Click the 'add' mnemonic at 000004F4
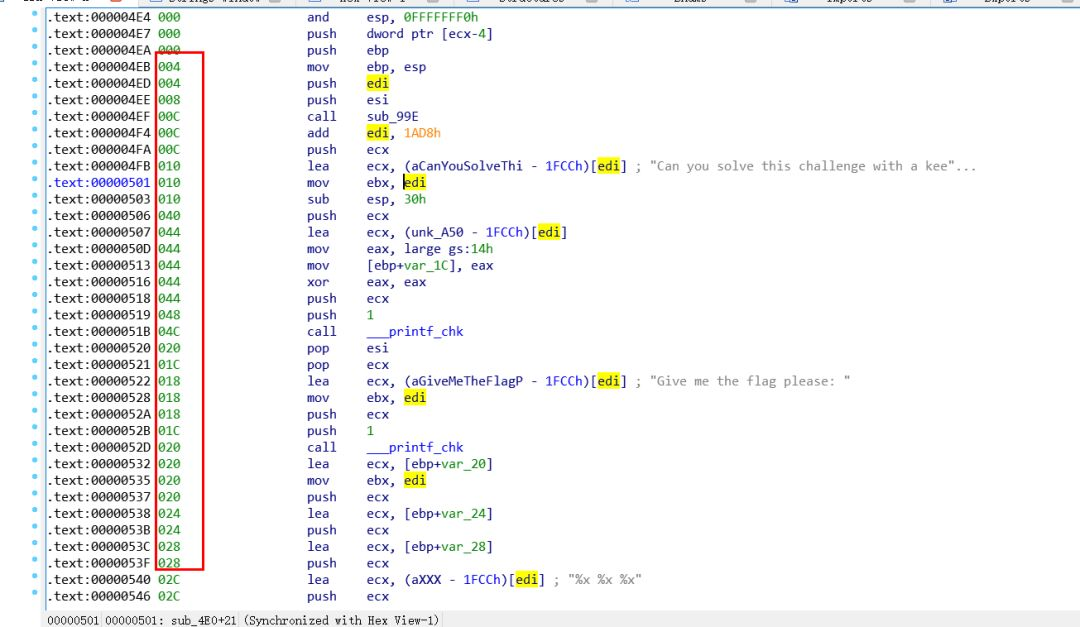This screenshot has height=627, width=1080. (x=318, y=133)
